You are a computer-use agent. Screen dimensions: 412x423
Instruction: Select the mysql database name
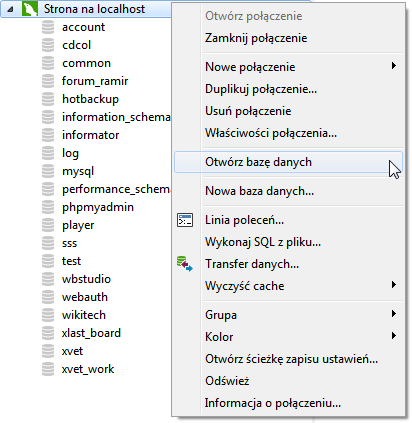tap(78, 172)
